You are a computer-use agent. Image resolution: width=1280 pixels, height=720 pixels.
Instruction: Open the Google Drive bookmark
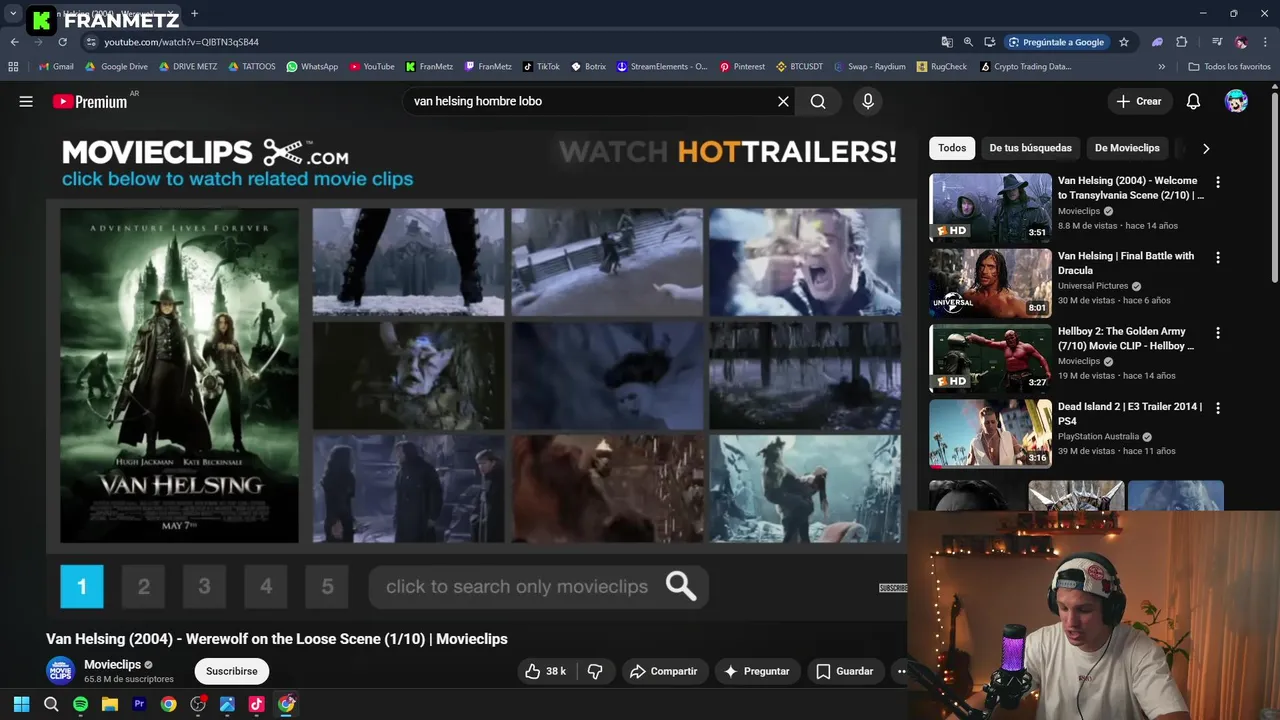point(116,67)
